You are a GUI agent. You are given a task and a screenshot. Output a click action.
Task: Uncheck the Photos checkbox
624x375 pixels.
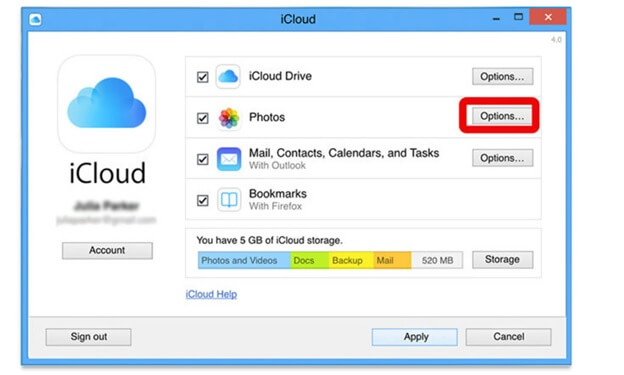point(203,118)
